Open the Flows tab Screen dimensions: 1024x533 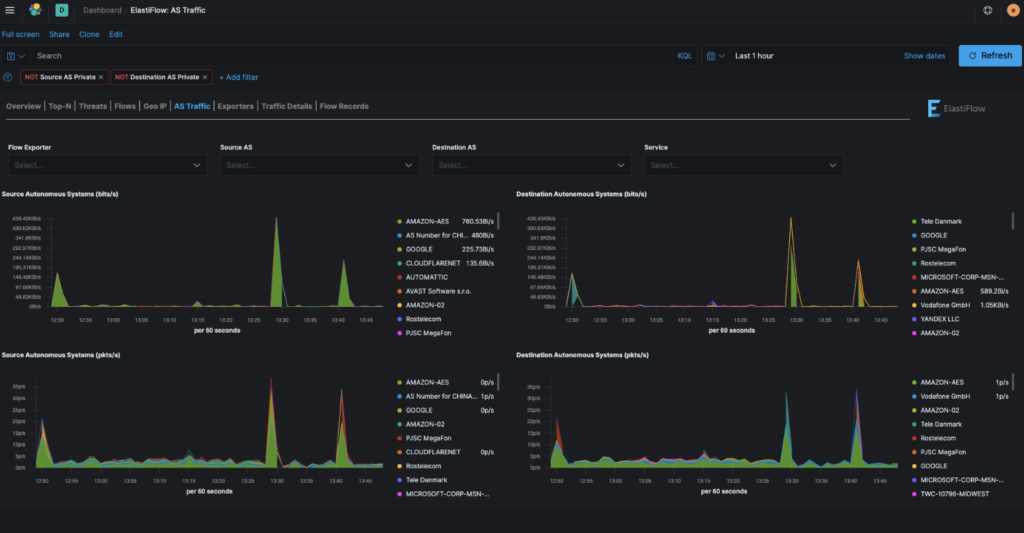coord(125,106)
